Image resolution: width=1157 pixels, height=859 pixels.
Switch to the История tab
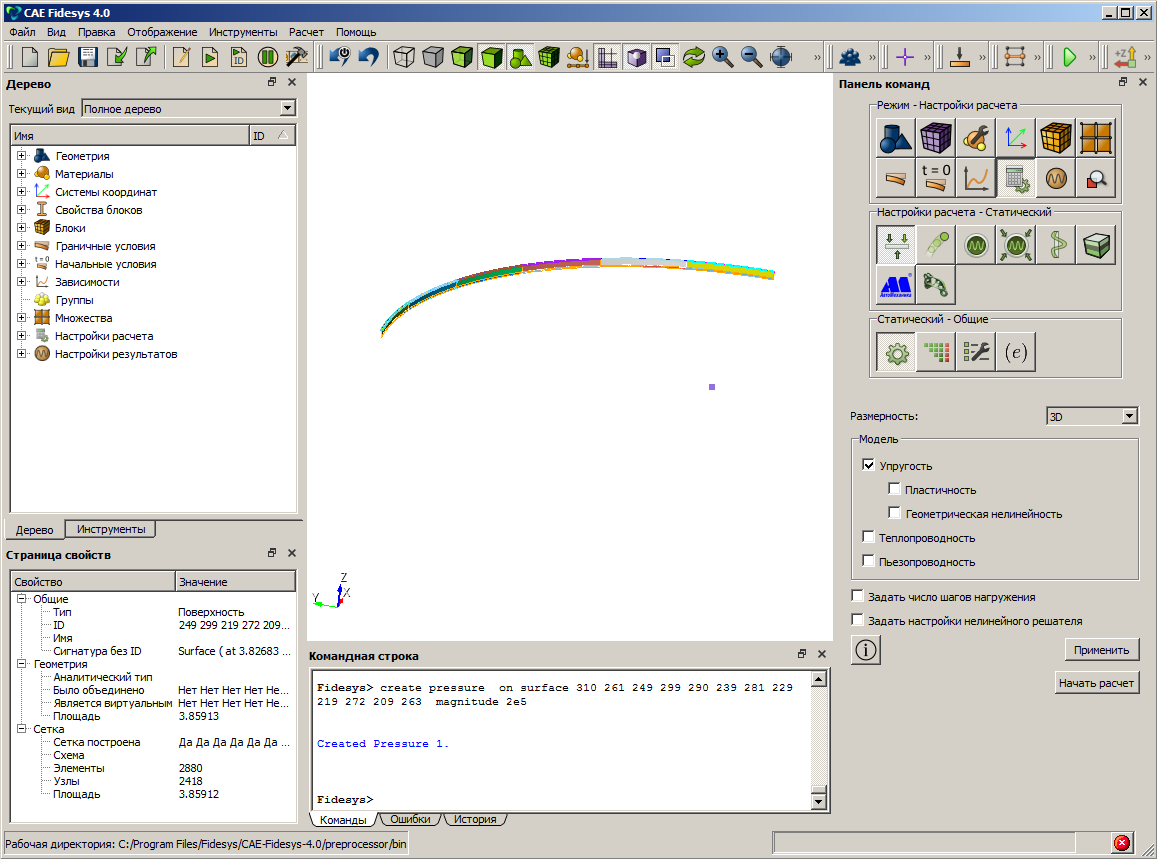(475, 819)
